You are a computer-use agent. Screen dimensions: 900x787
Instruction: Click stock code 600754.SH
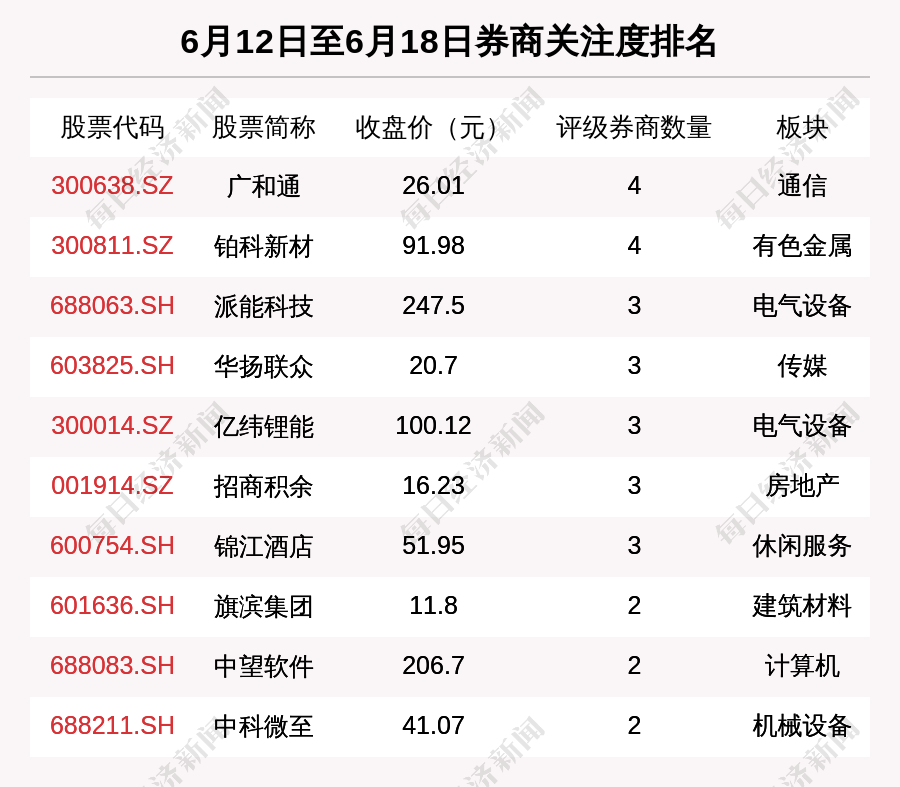112,545
